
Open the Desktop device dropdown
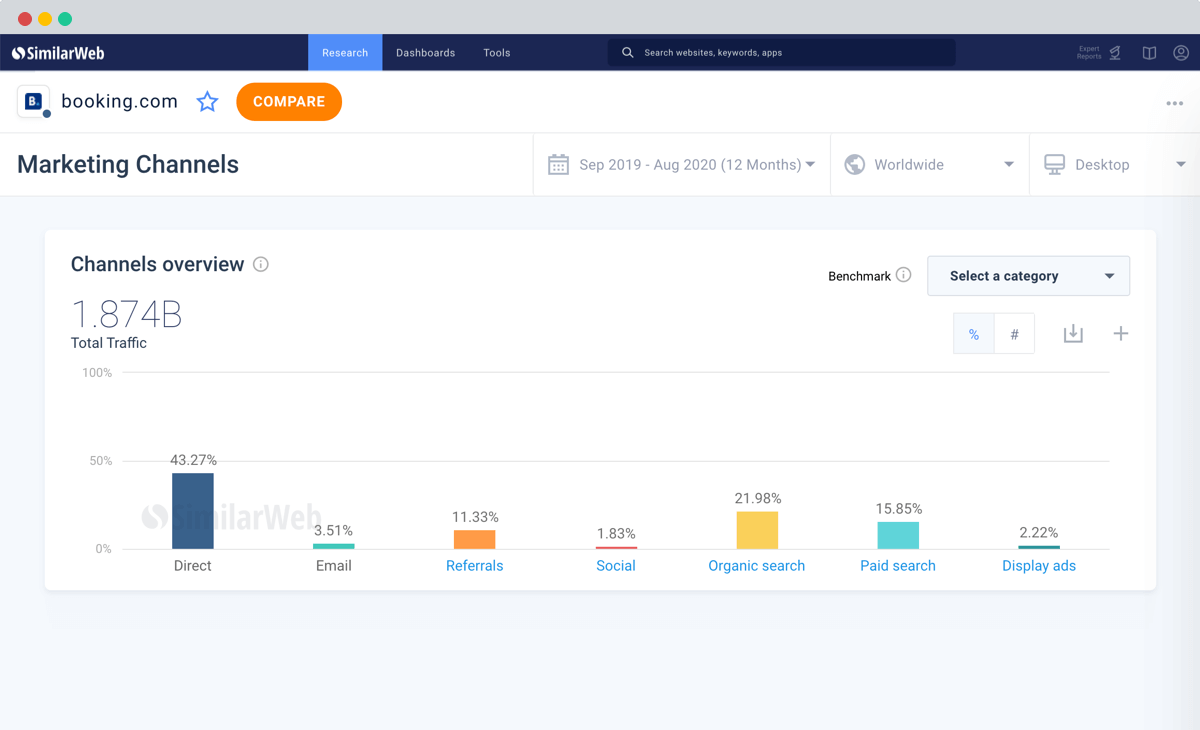(x=1114, y=165)
